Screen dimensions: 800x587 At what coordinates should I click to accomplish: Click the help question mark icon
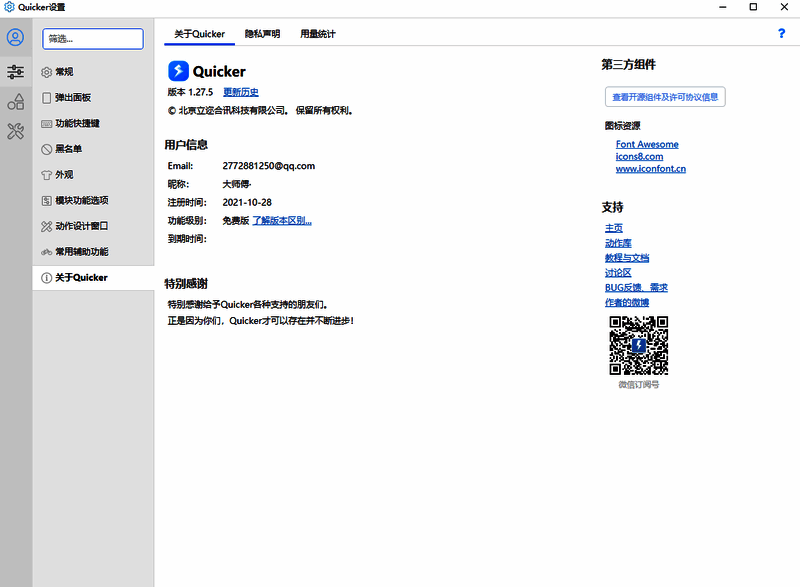pos(782,33)
